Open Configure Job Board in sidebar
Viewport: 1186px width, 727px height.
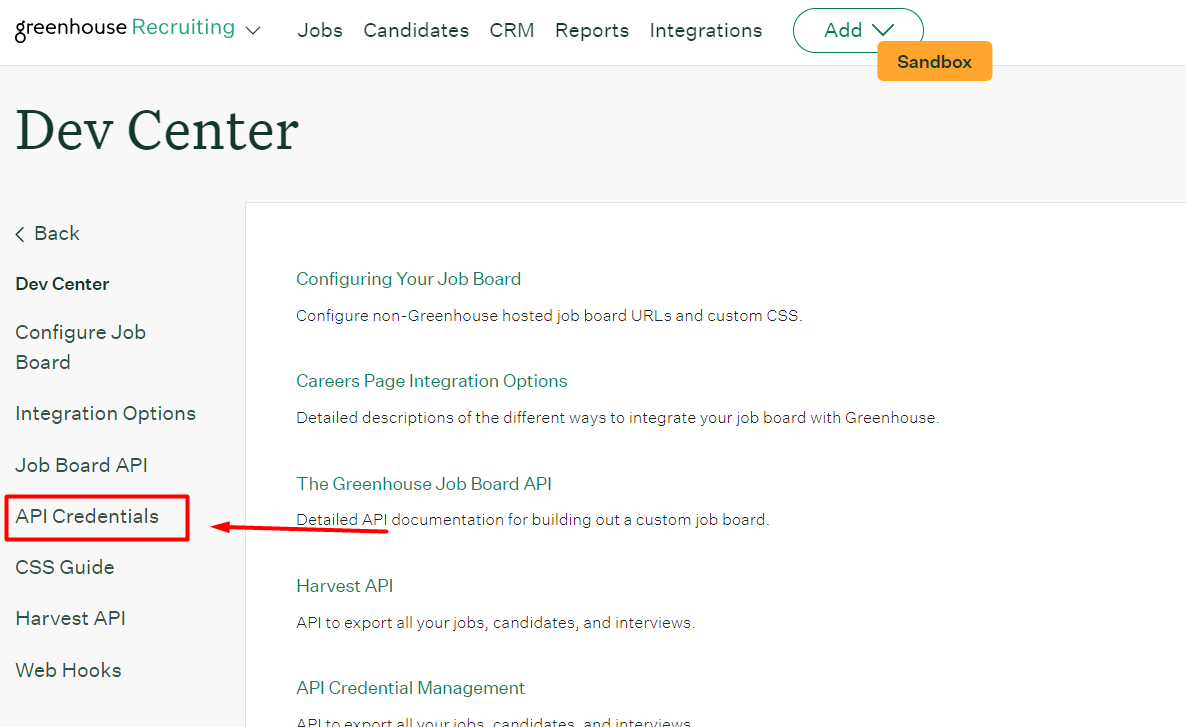(80, 347)
